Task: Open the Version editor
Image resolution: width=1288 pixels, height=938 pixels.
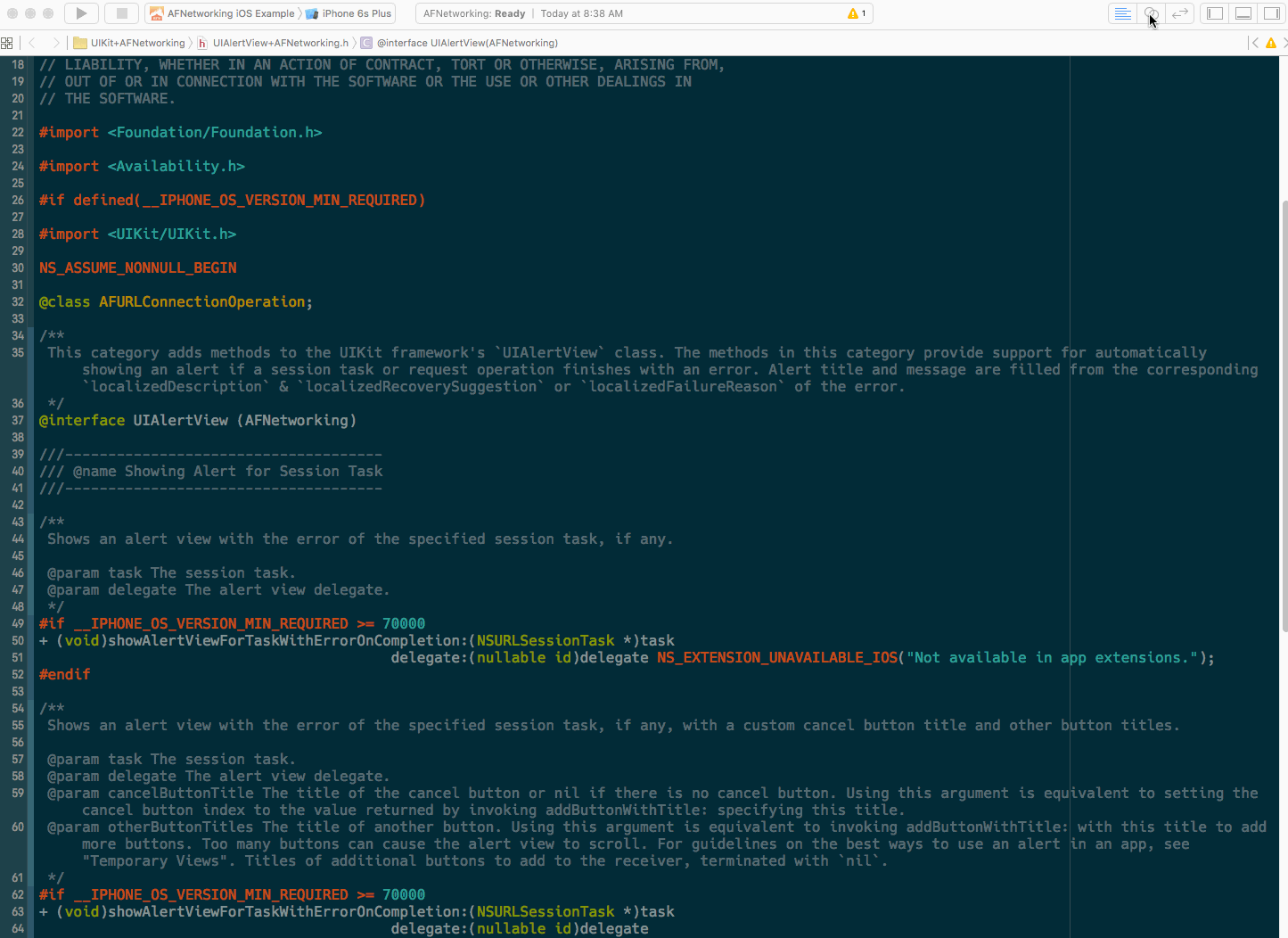Action: pyautogui.click(x=1181, y=13)
